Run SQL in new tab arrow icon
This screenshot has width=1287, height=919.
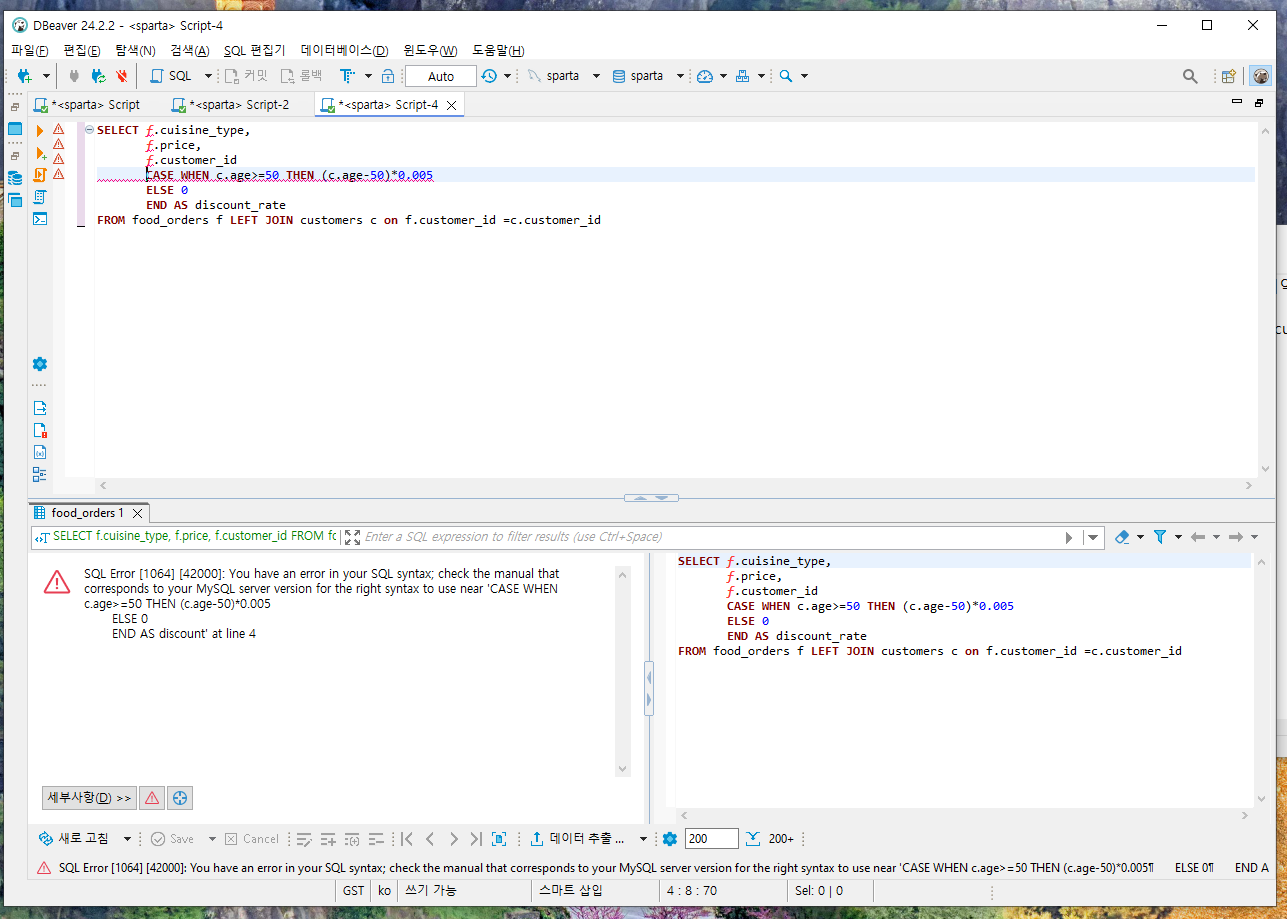[x=40, y=153]
